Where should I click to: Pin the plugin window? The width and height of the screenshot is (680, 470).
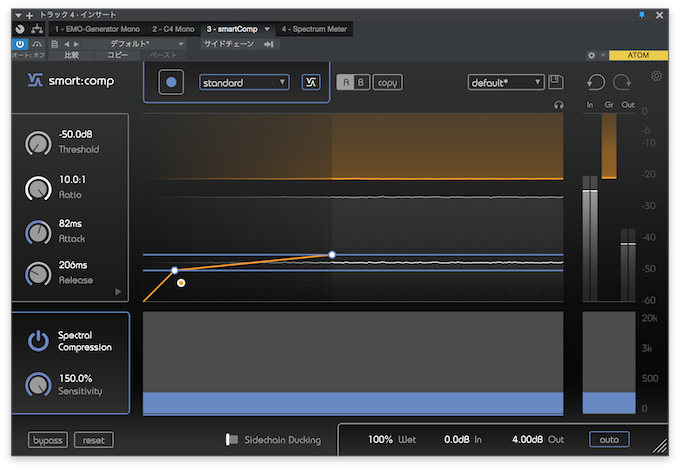point(642,15)
